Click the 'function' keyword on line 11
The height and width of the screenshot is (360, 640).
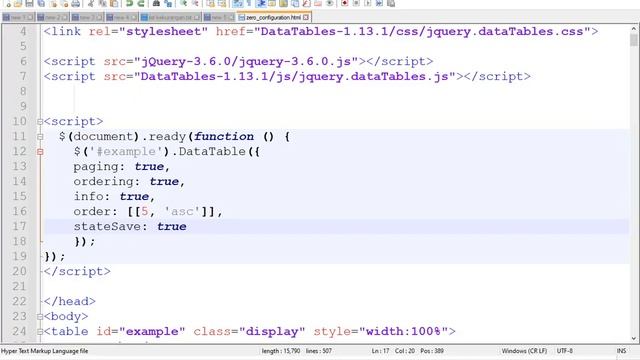(224, 137)
